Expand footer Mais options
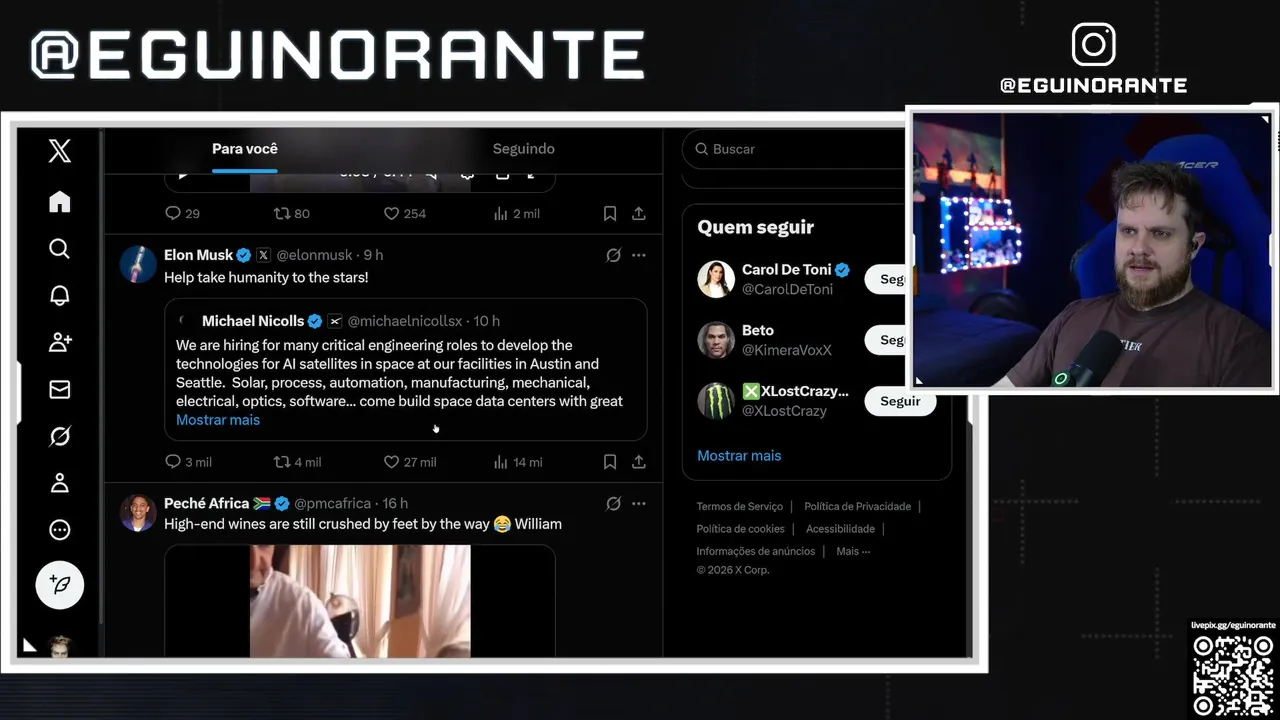 853,551
